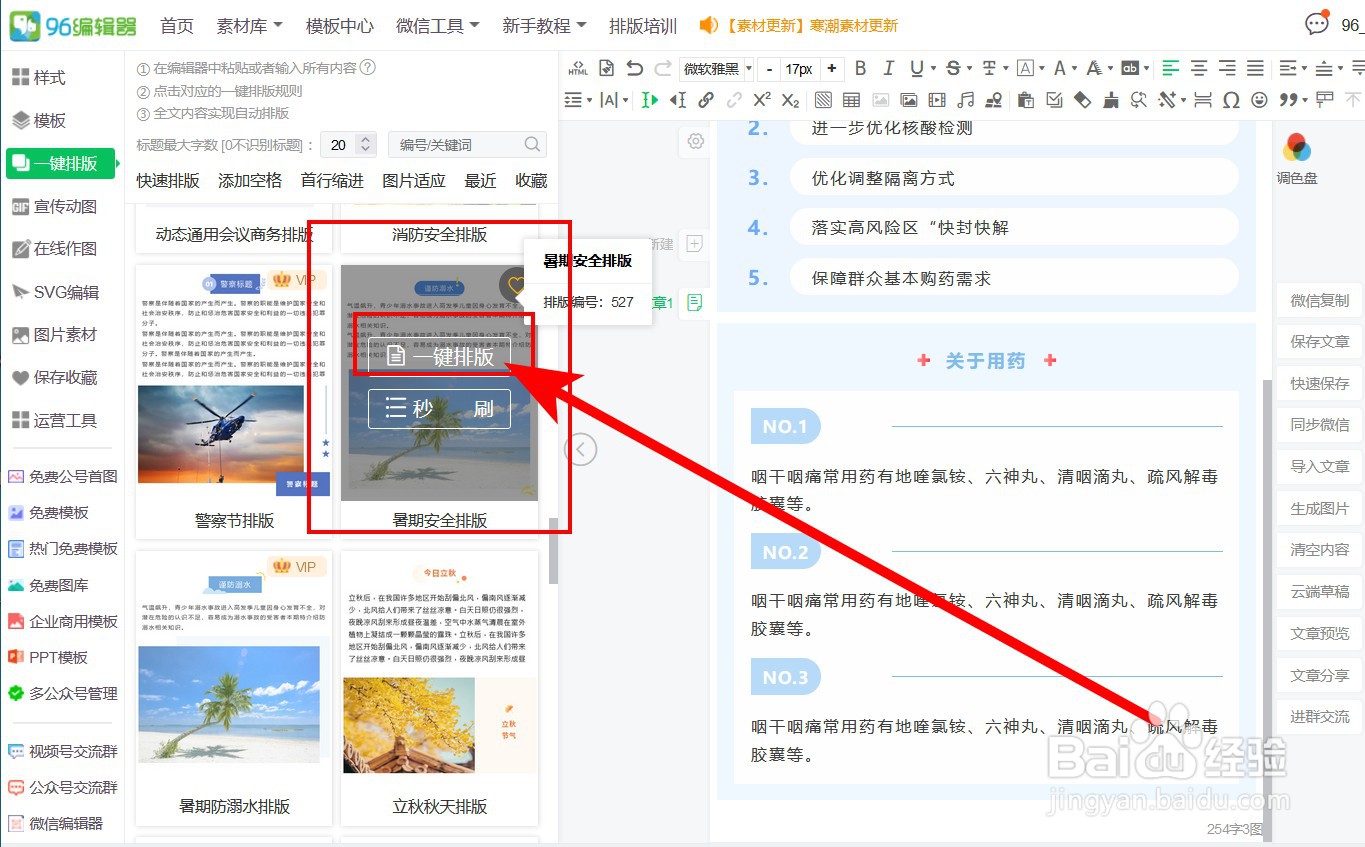This screenshot has width=1365, height=847.
Task: Open the message notifications icon
Action: [1317, 24]
